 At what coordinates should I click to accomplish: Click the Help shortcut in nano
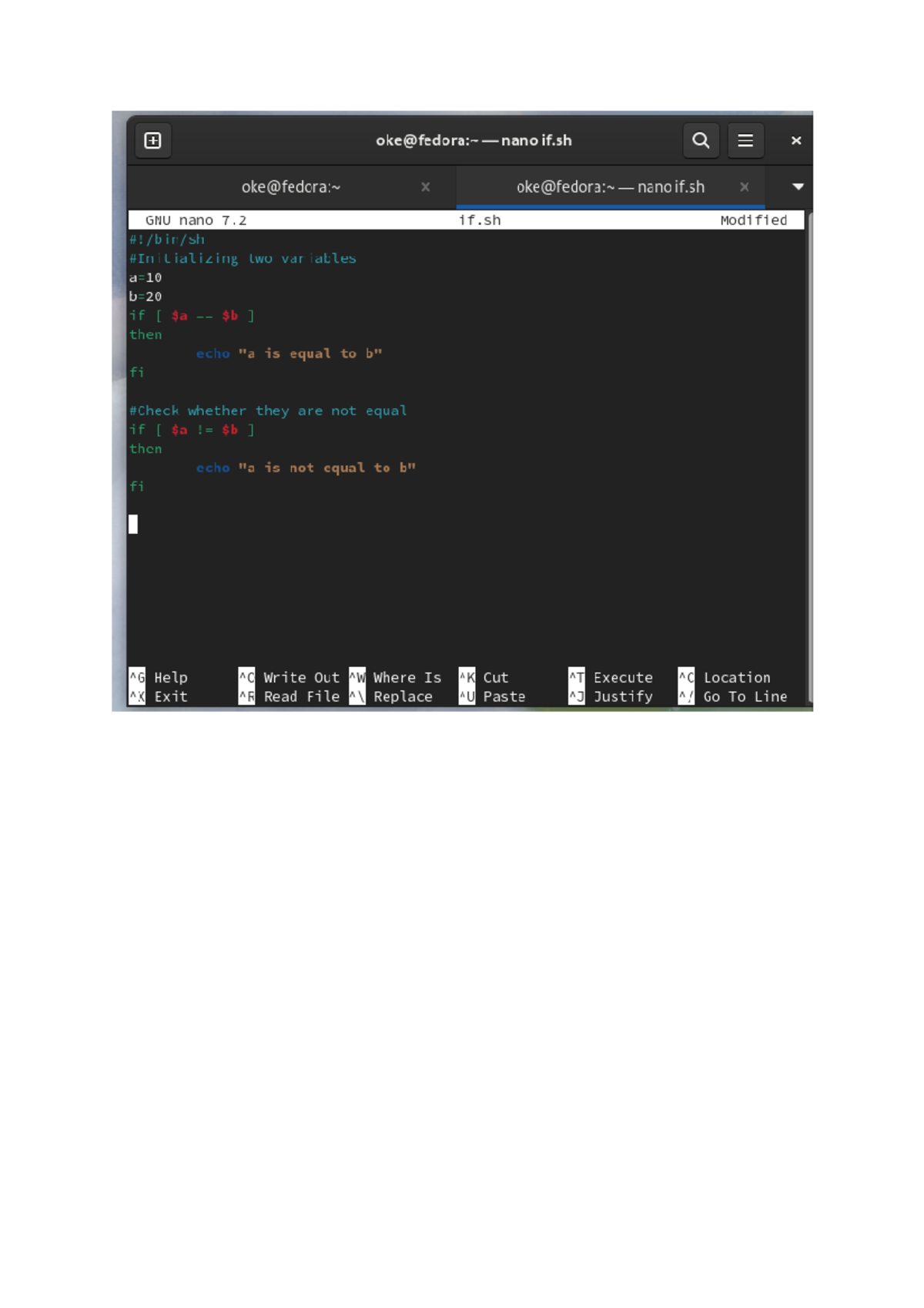pos(170,678)
